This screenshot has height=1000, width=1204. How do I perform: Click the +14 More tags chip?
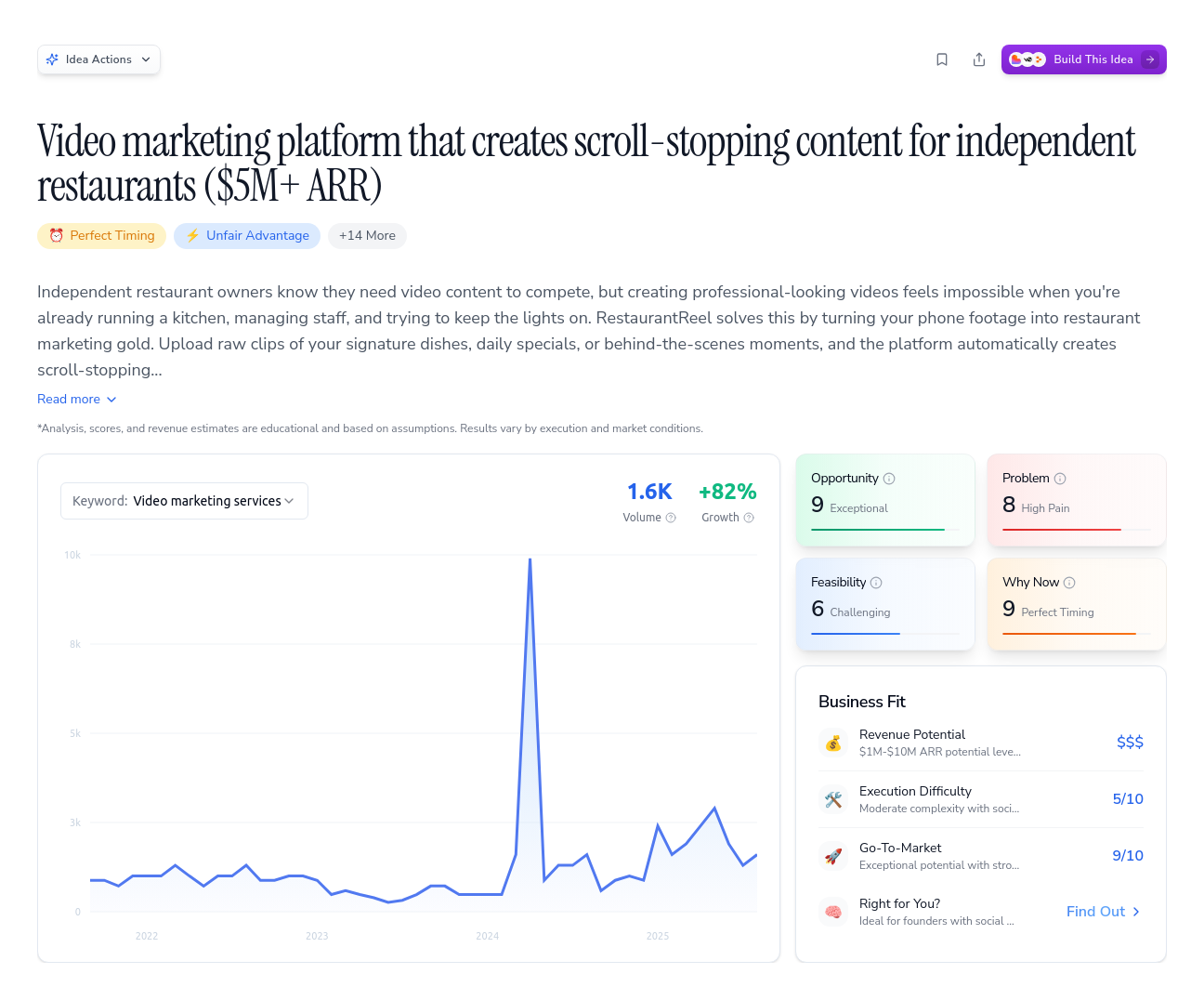[x=367, y=236]
